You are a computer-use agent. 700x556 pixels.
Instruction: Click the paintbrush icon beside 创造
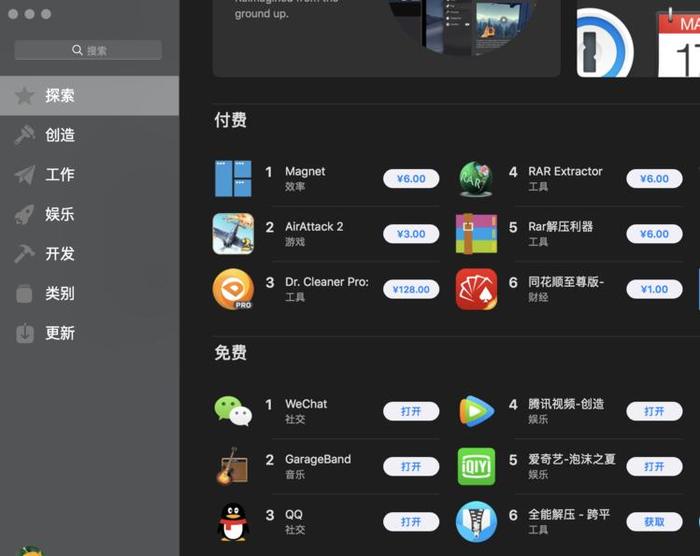coord(25,135)
